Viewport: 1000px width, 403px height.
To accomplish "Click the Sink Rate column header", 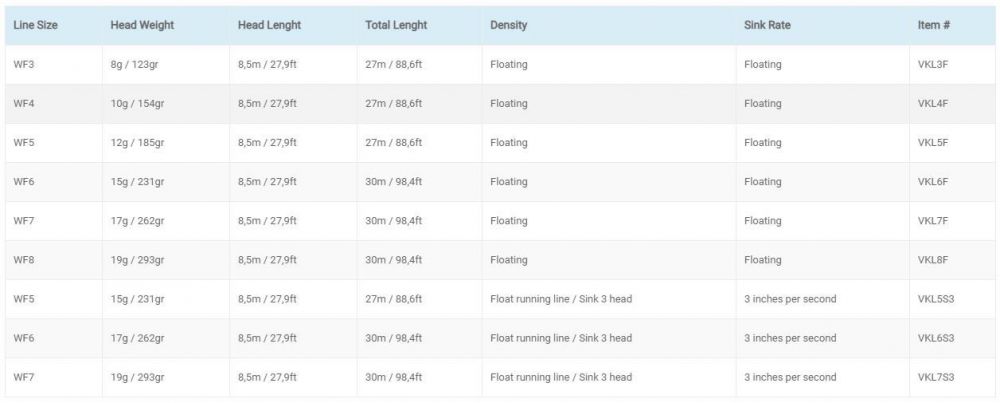I will click(767, 25).
